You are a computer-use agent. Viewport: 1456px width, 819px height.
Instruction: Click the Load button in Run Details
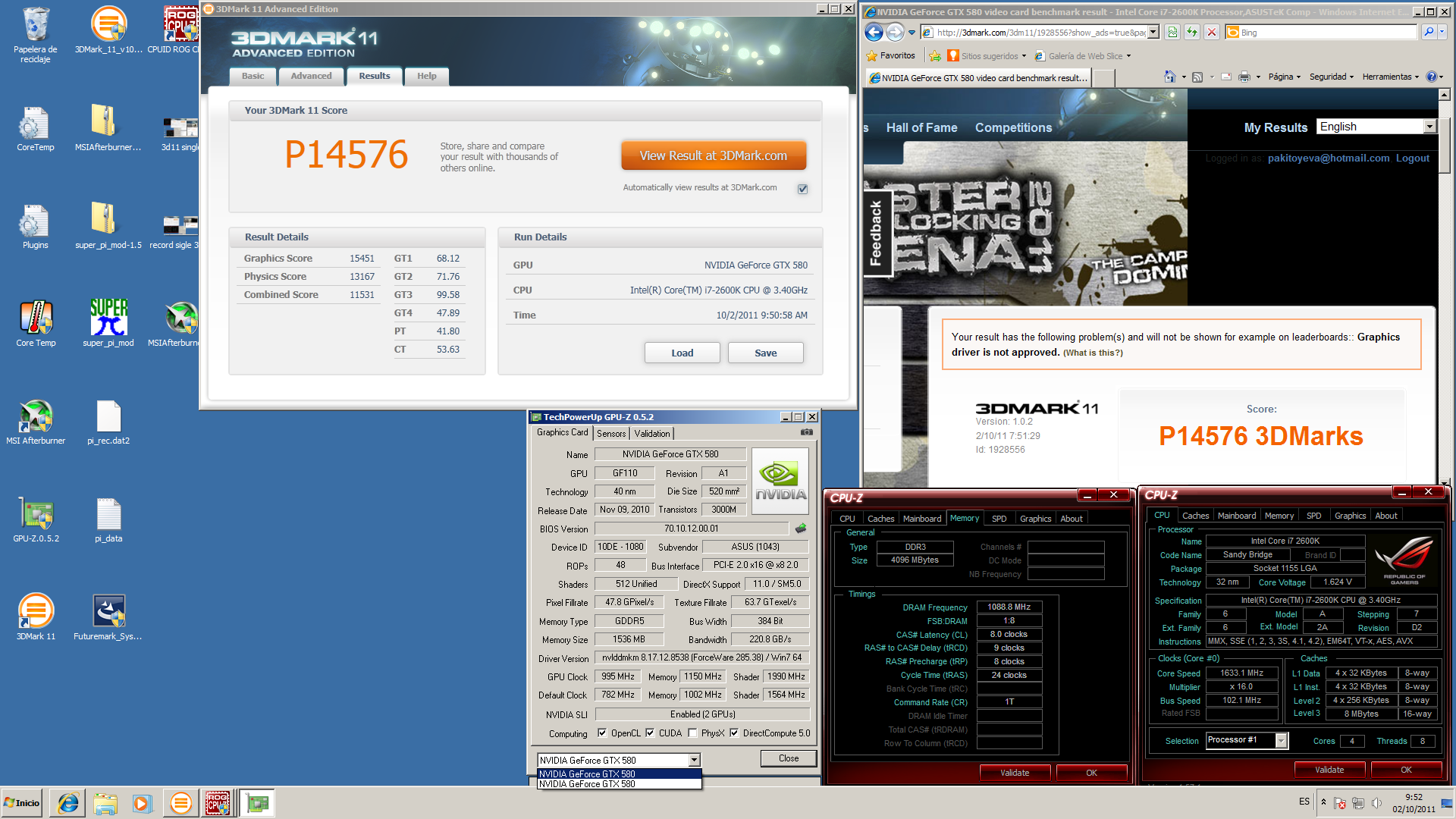682,353
